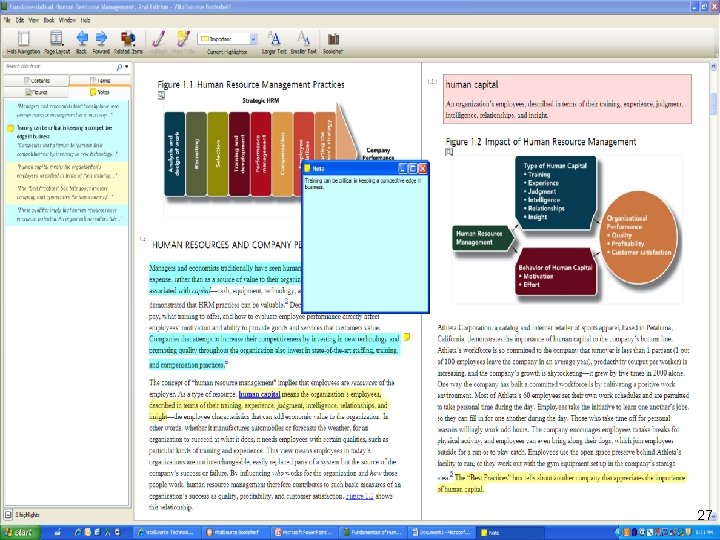Open the Book menu
The height and width of the screenshot is (540, 720).
(x=49, y=20)
